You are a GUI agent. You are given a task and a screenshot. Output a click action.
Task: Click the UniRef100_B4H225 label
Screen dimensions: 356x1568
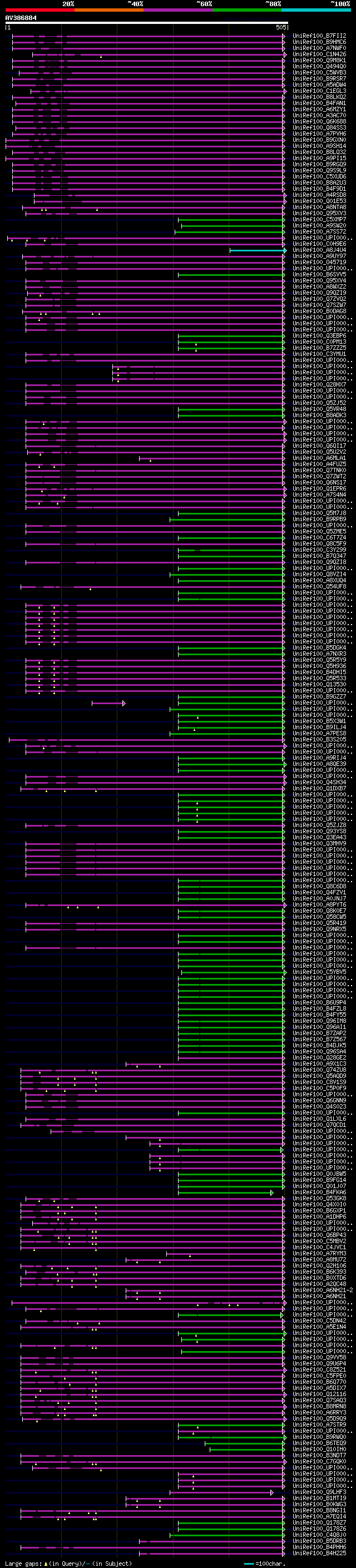point(319,1553)
